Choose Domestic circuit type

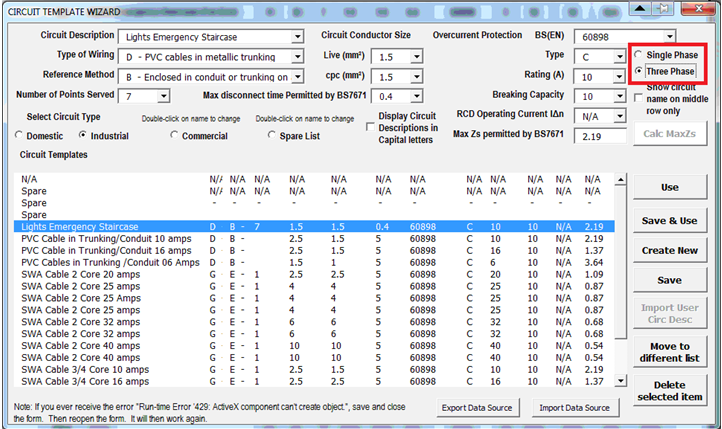point(19,135)
